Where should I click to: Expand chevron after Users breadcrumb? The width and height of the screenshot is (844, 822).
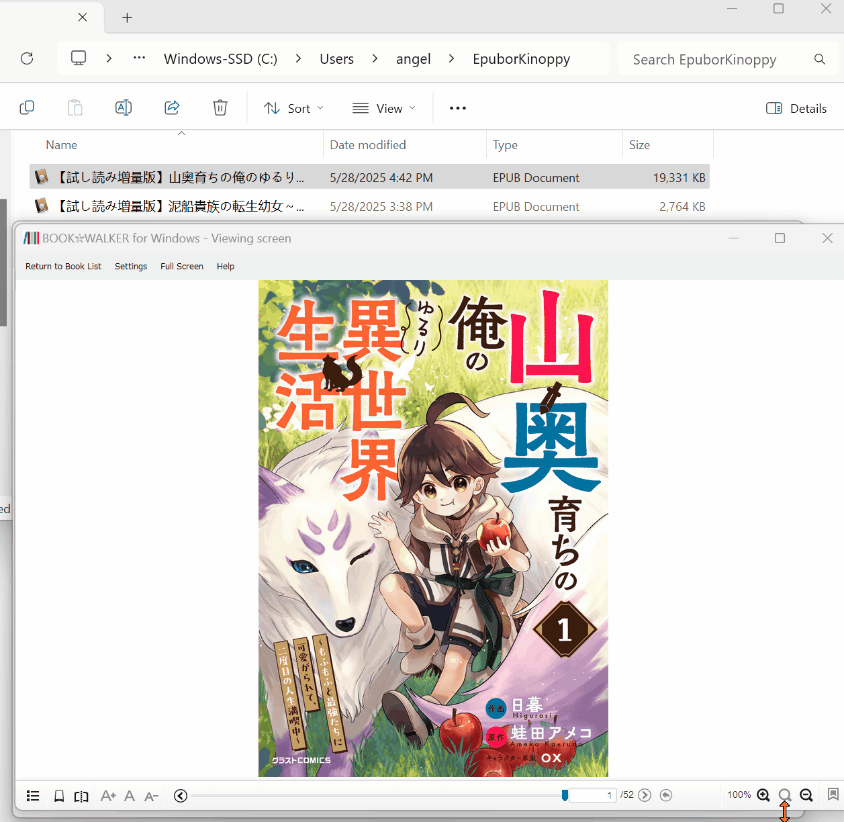coord(375,58)
